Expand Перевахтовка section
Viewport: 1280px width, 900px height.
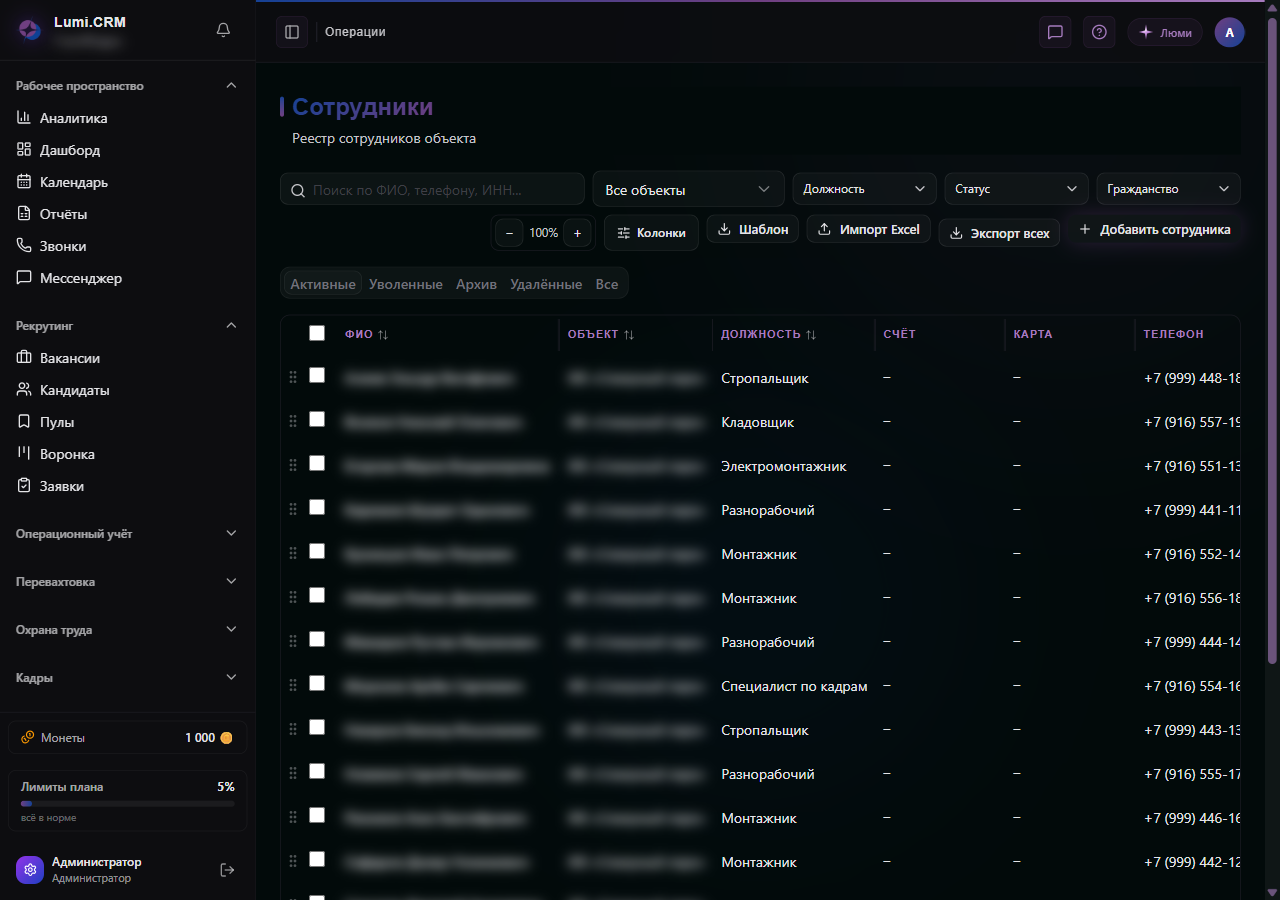[128, 582]
